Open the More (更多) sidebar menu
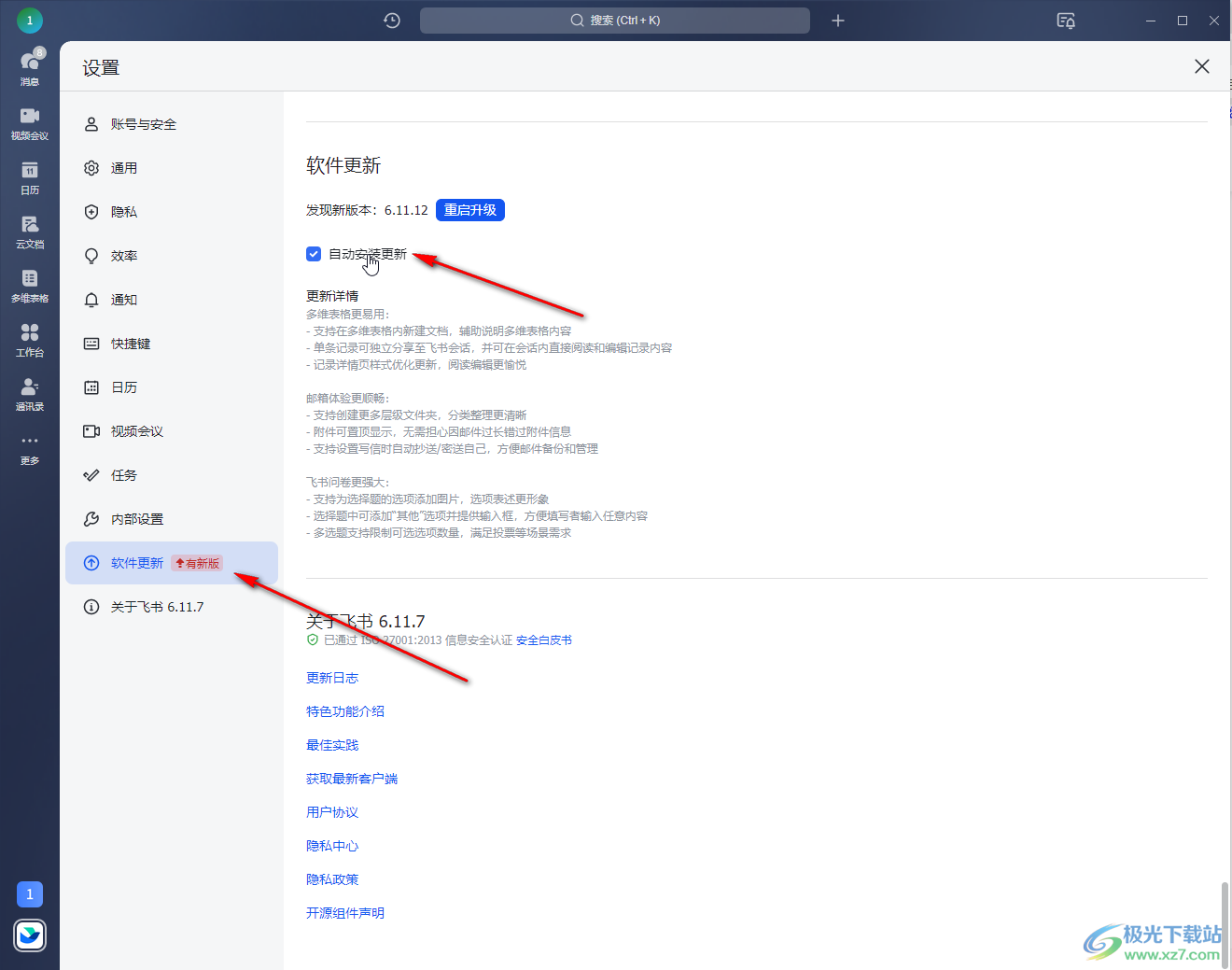 click(30, 448)
